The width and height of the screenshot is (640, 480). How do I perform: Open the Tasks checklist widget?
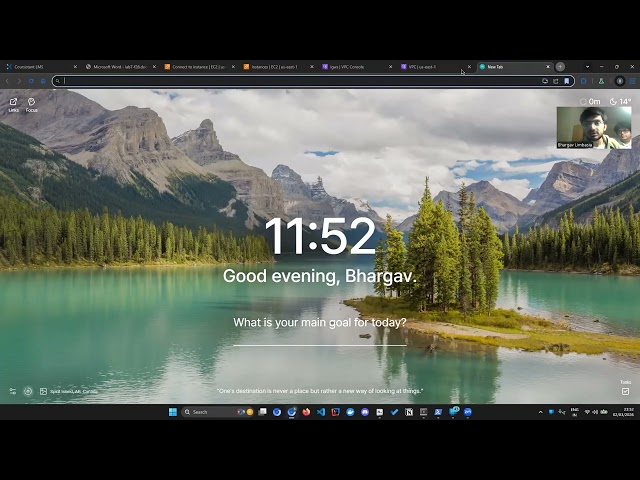coord(625,388)
